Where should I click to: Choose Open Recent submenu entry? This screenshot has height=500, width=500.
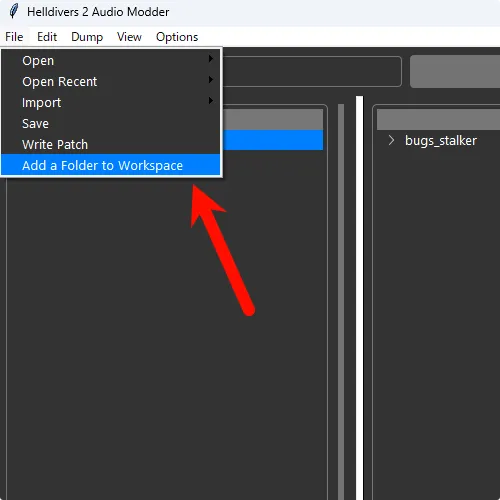point(111,81)
